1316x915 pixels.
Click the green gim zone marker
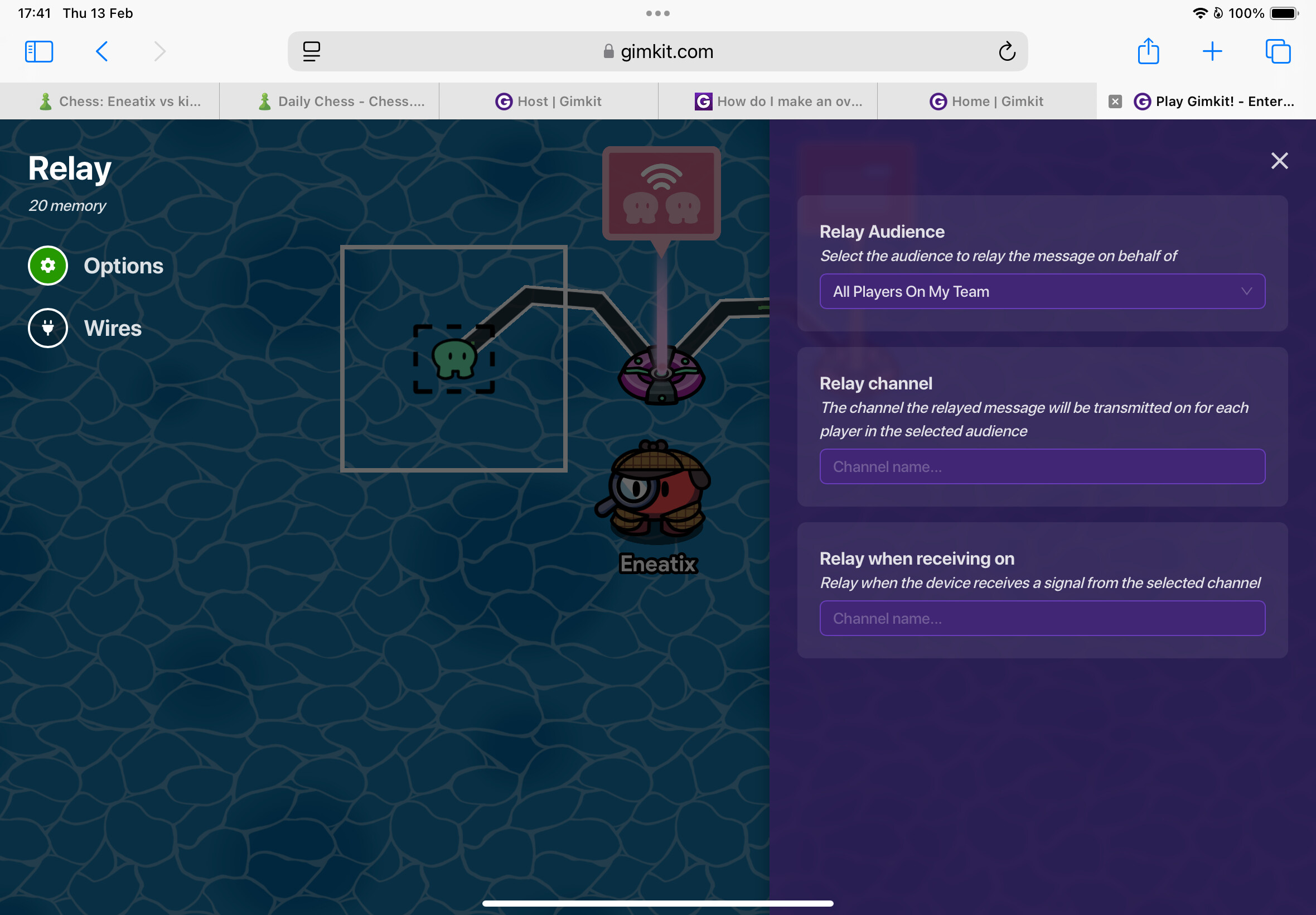(x=454, y=359)
